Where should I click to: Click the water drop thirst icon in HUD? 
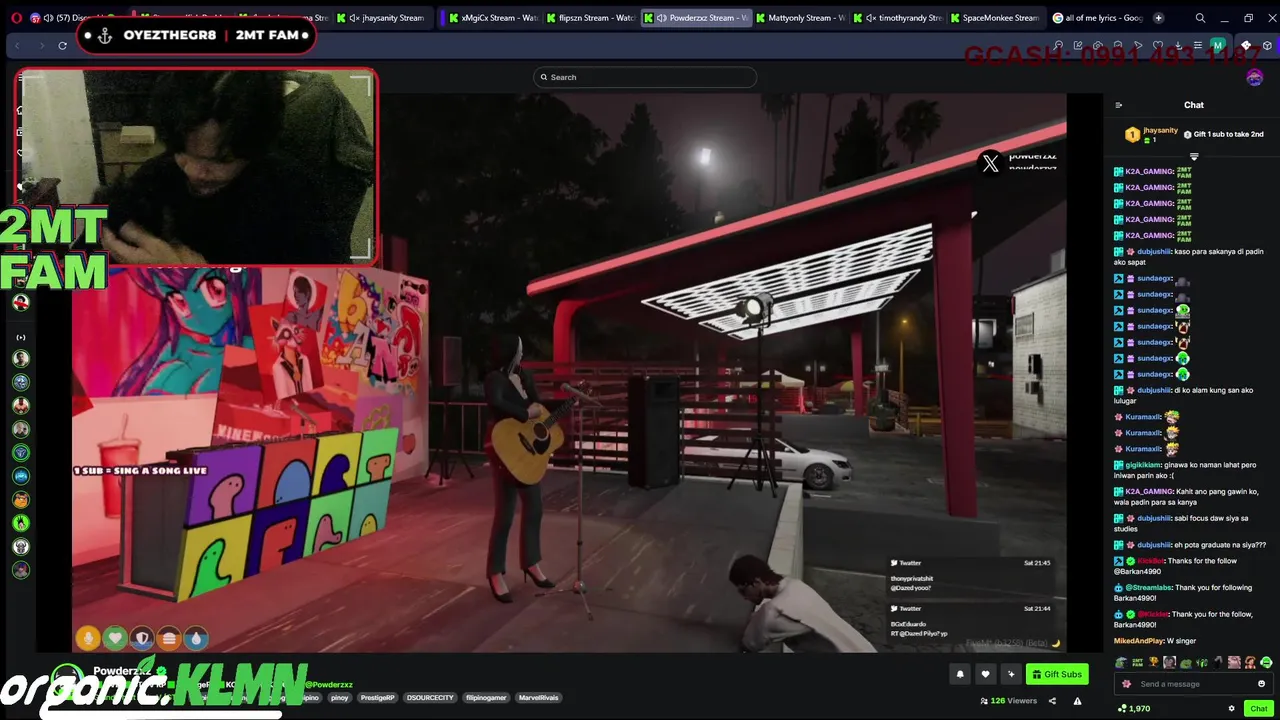[196, 638]
